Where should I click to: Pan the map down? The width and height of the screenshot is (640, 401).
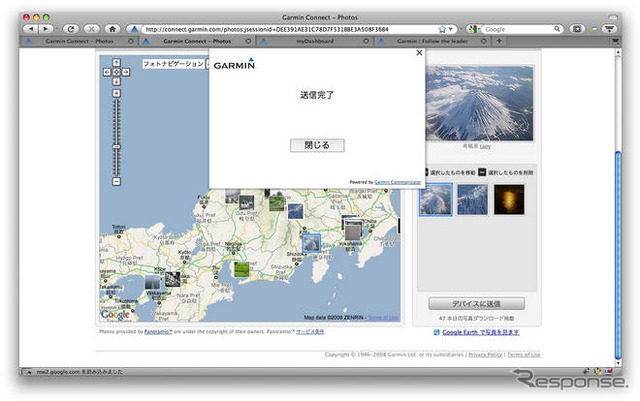(x=116, y=82)
